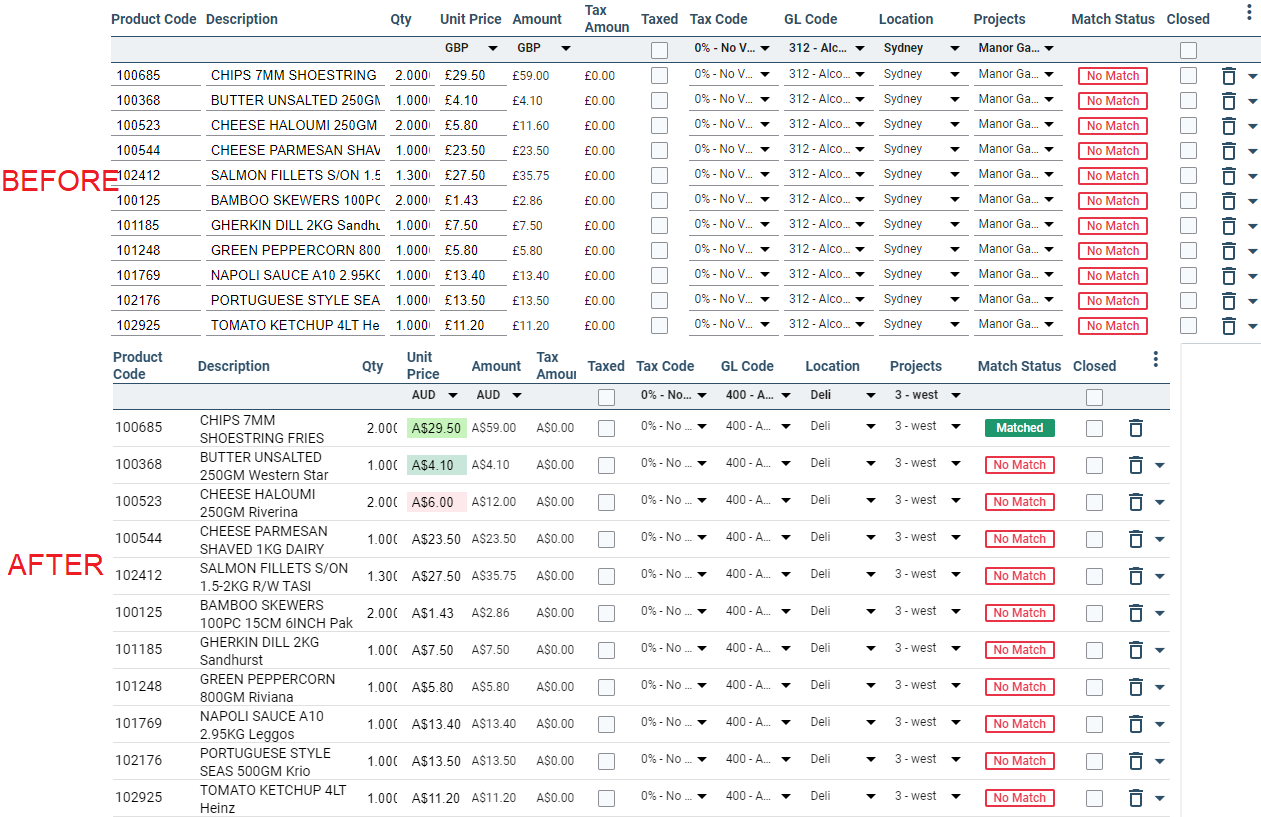Viewport: 1261px width, 817px height.
Task: Click No Match badge on £ chips shoestring row
Action: [1113, 76]
